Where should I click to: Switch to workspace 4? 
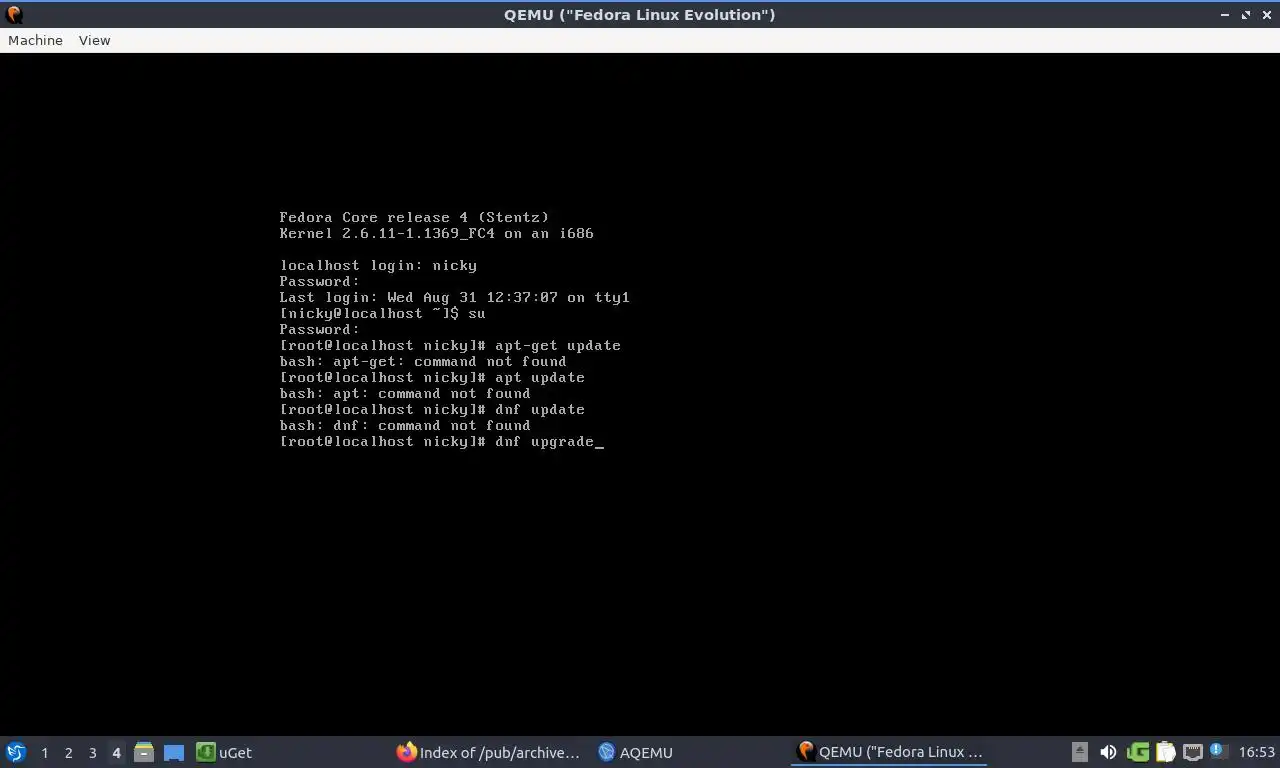click(116, 752)
